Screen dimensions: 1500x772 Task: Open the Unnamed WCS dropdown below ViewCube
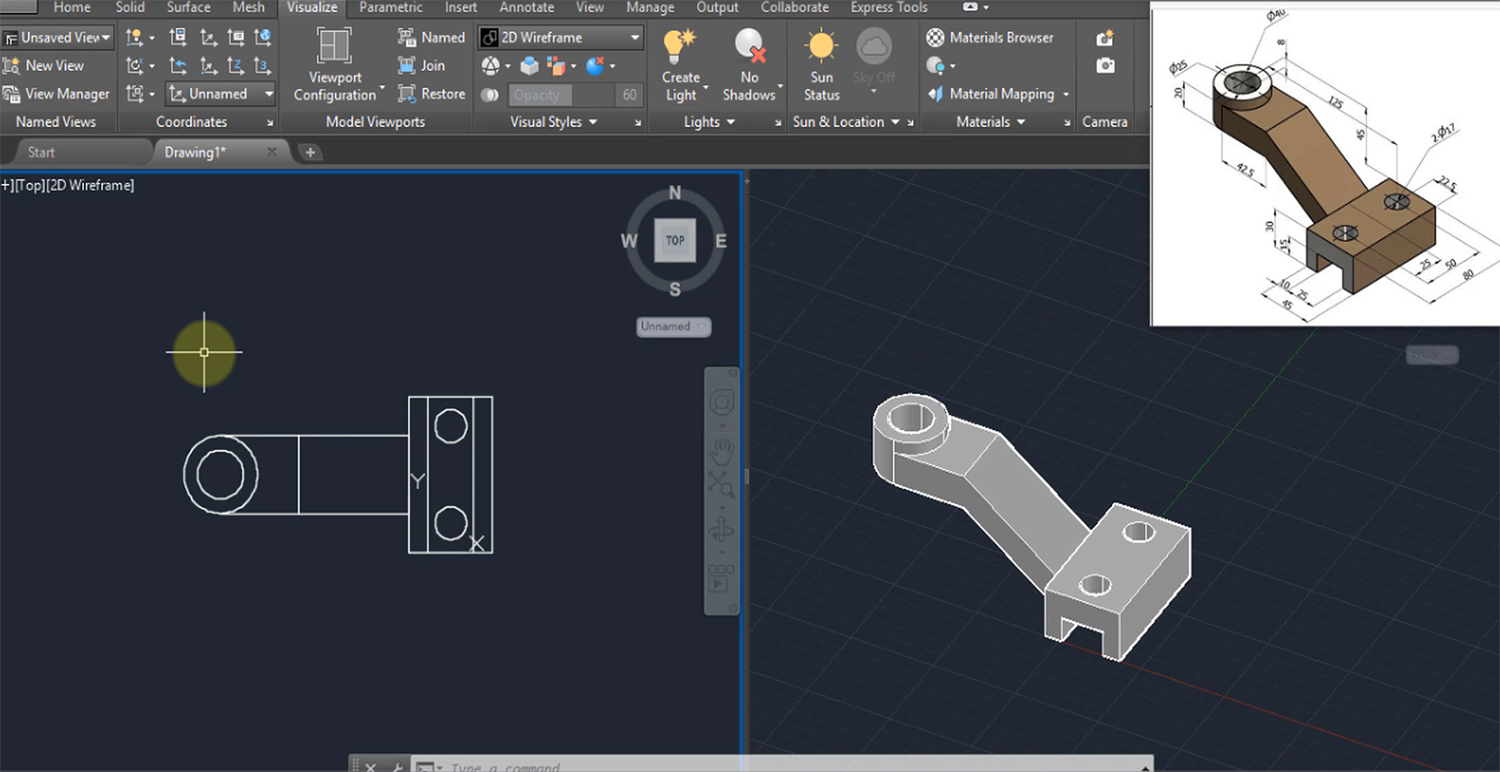point(674,327)
